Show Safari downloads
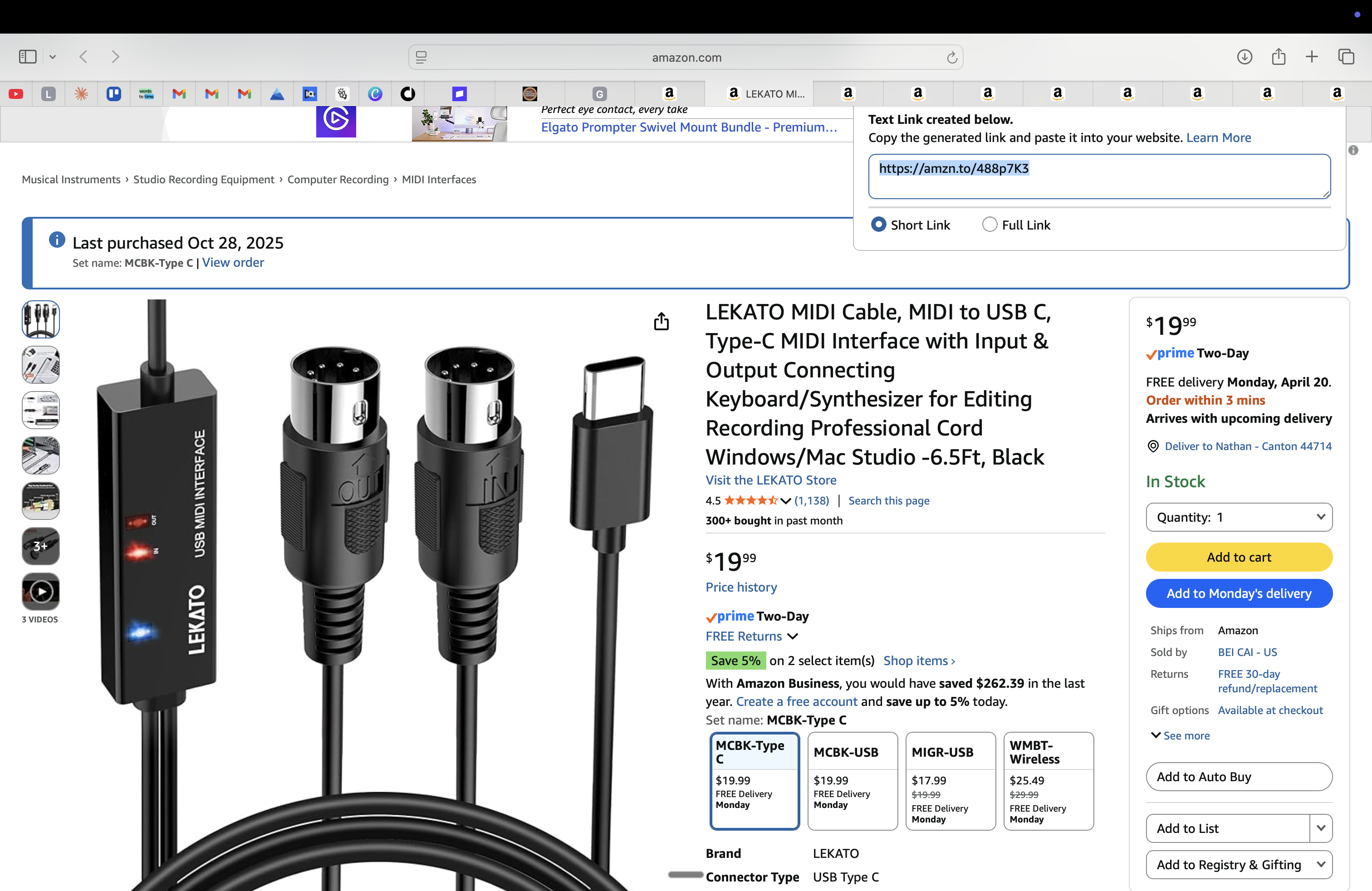The image size is (1372, 891). pyautogui.click(x=1245, y=56)
